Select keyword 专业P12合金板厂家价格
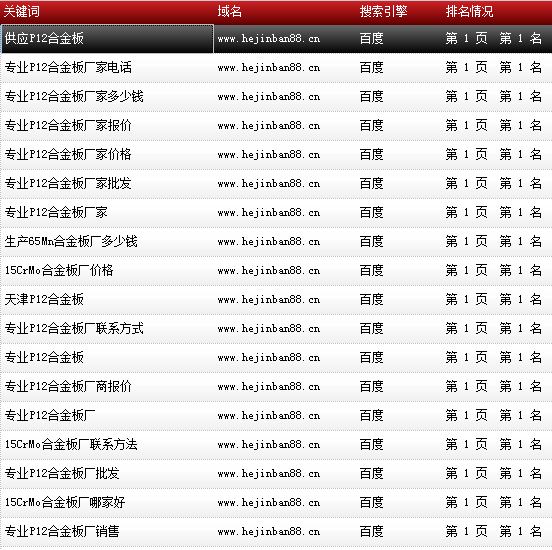 68,154
